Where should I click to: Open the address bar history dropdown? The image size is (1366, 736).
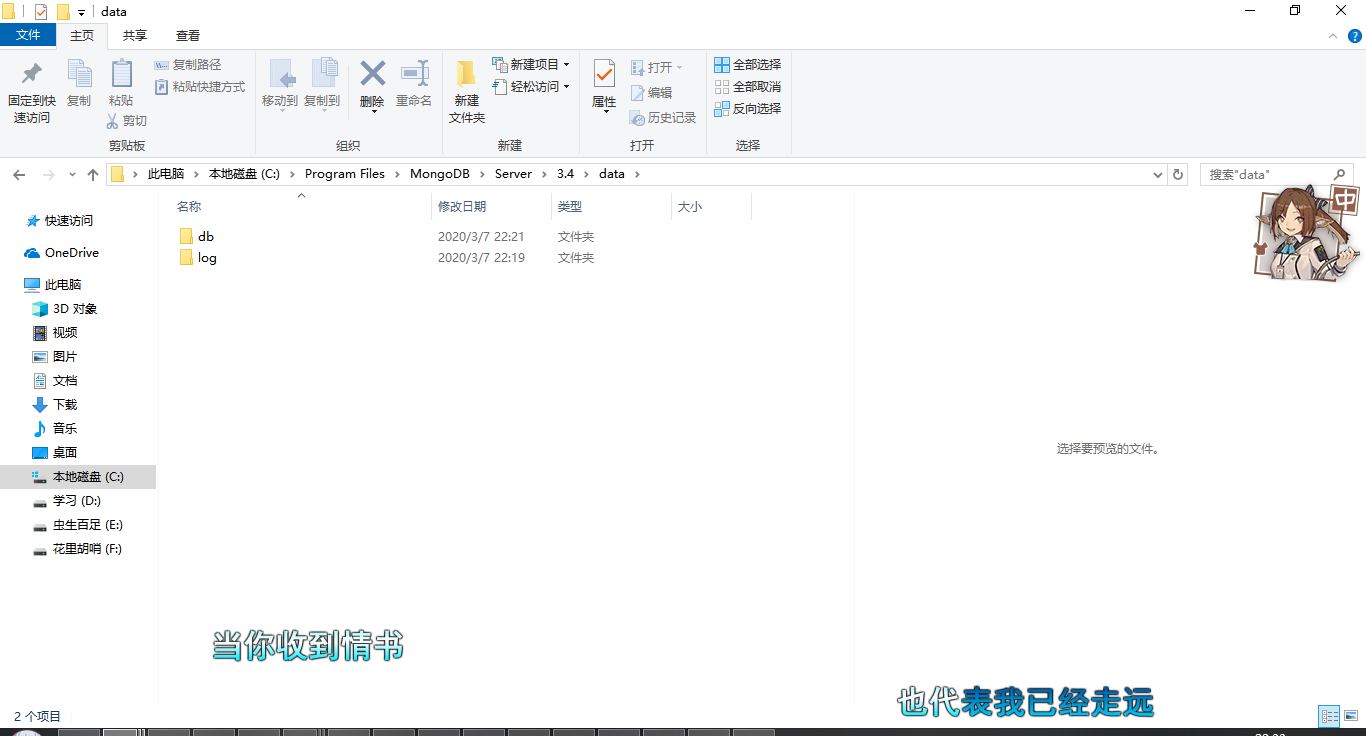click(1157, 173)
